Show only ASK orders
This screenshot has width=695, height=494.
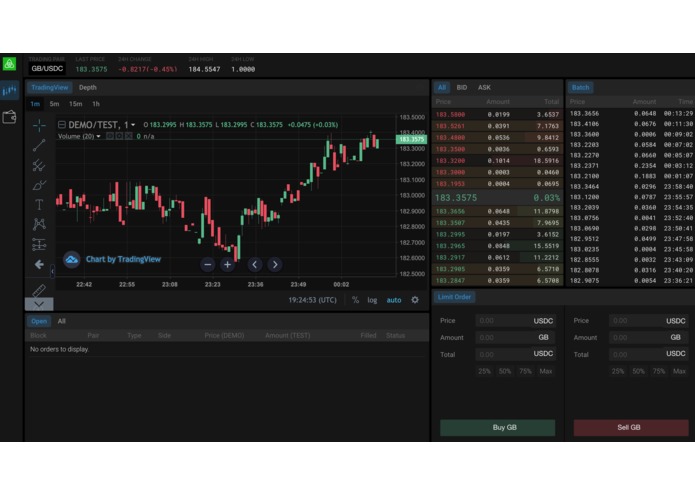[x=484, y=87]
